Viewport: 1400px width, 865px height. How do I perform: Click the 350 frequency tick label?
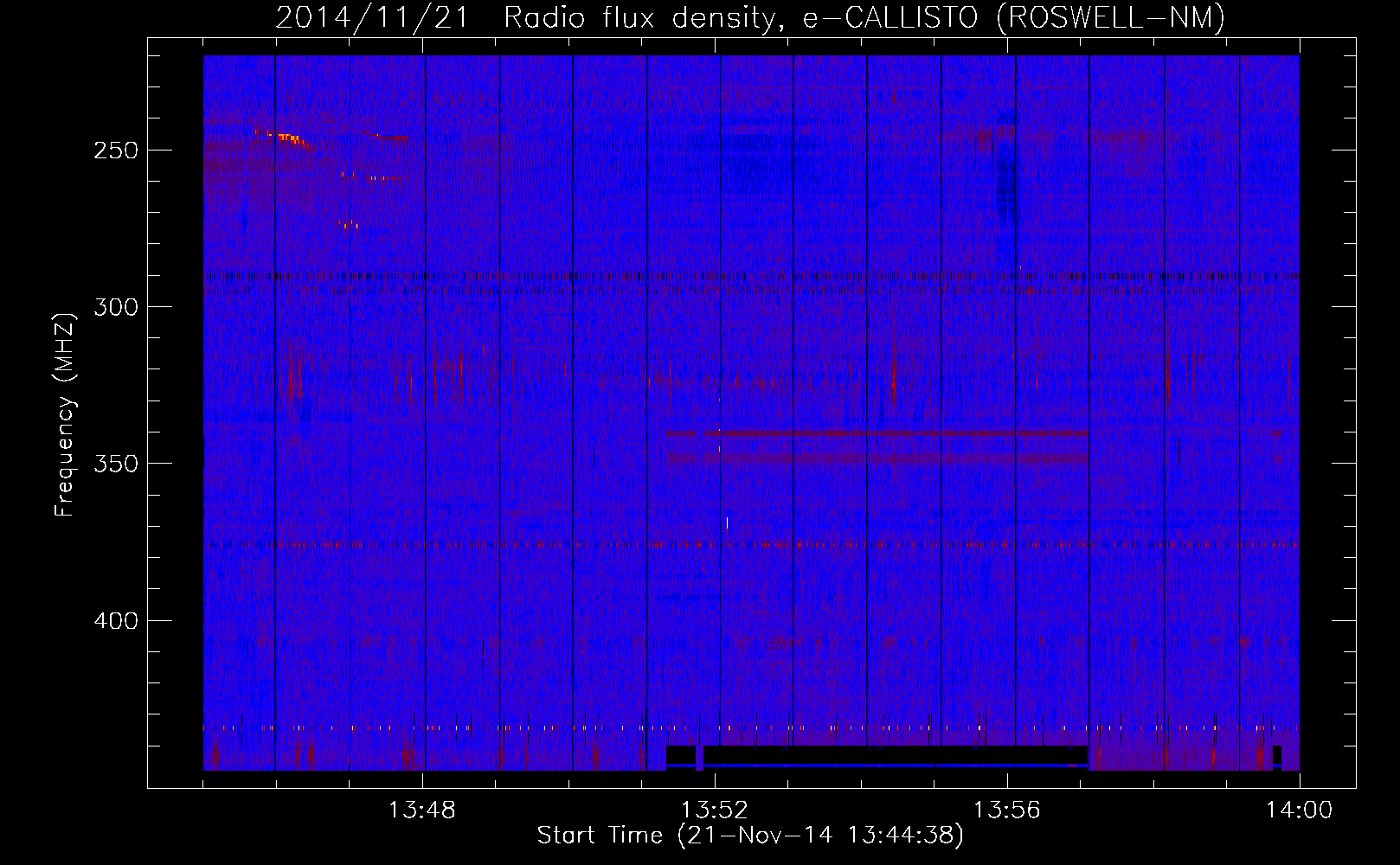pos(116,464)
